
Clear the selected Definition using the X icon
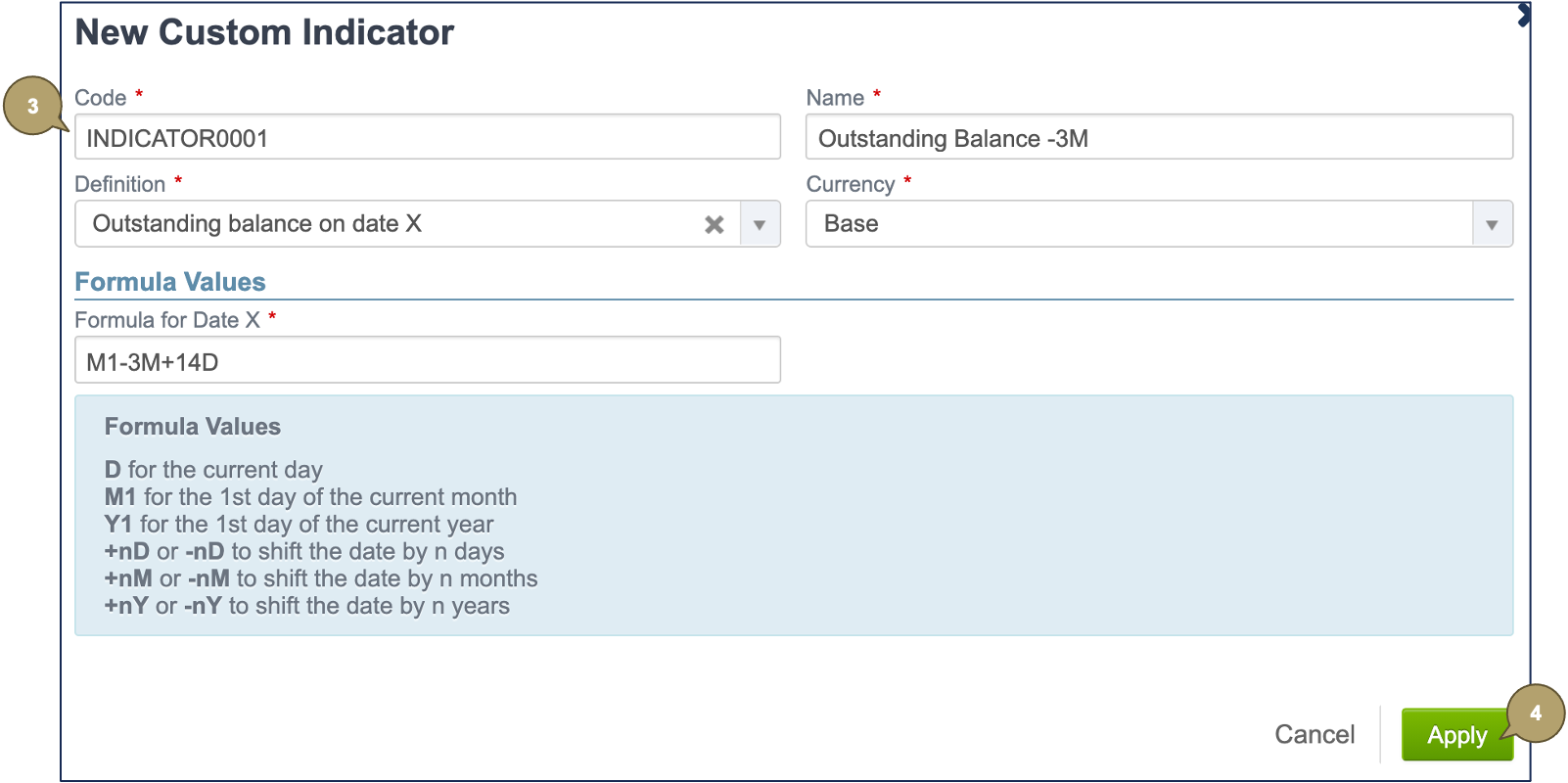point(715,224)
